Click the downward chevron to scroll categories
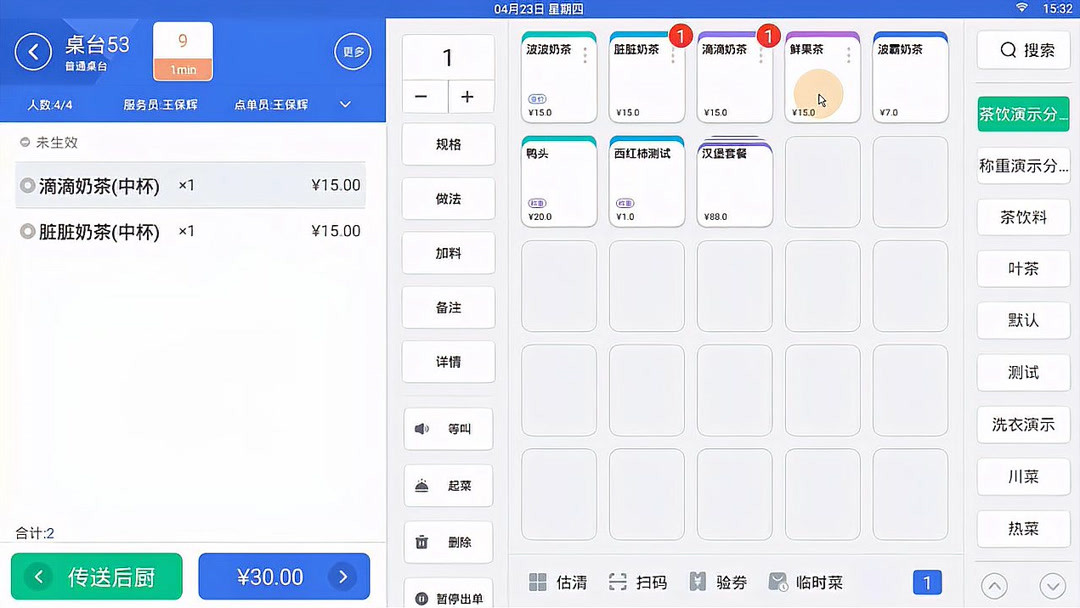The height and width of the screenshot is (608, 1080). click(1052, 585)
